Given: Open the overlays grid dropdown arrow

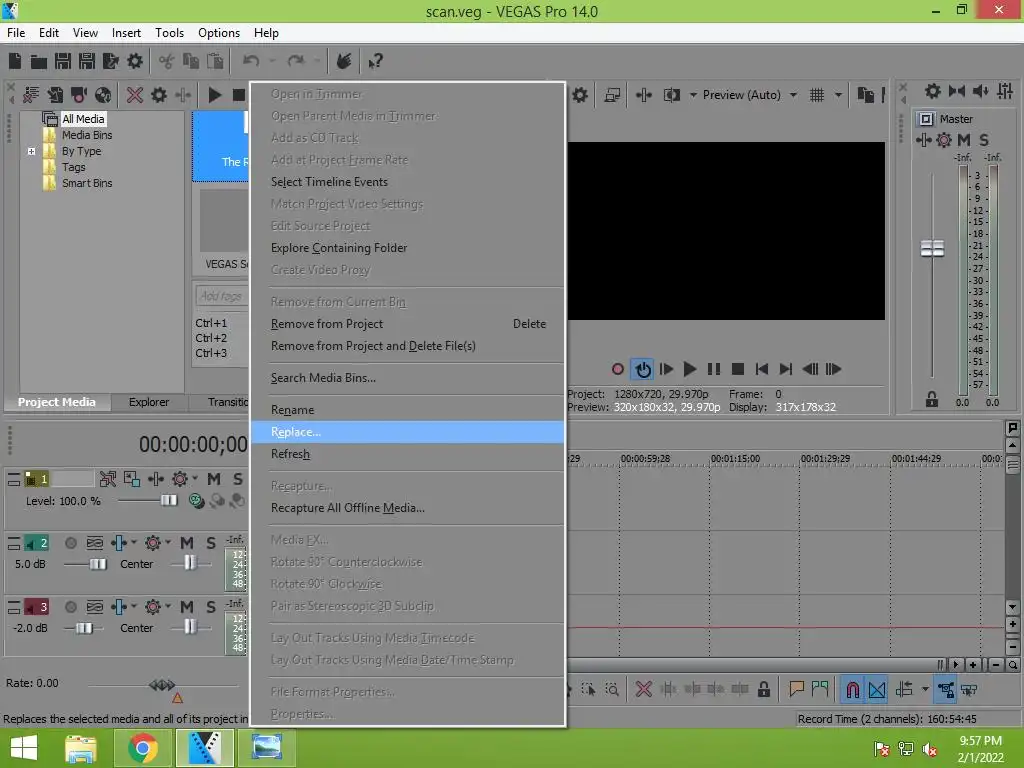Looking at the screenshot, I should point(838,95).
